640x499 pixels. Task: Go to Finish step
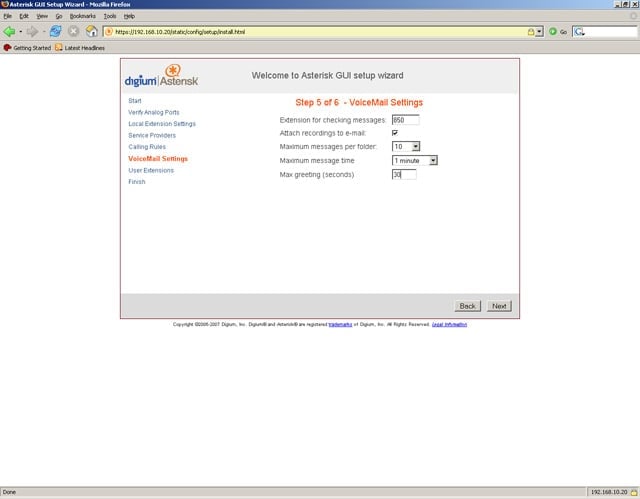tap(137, 182)
